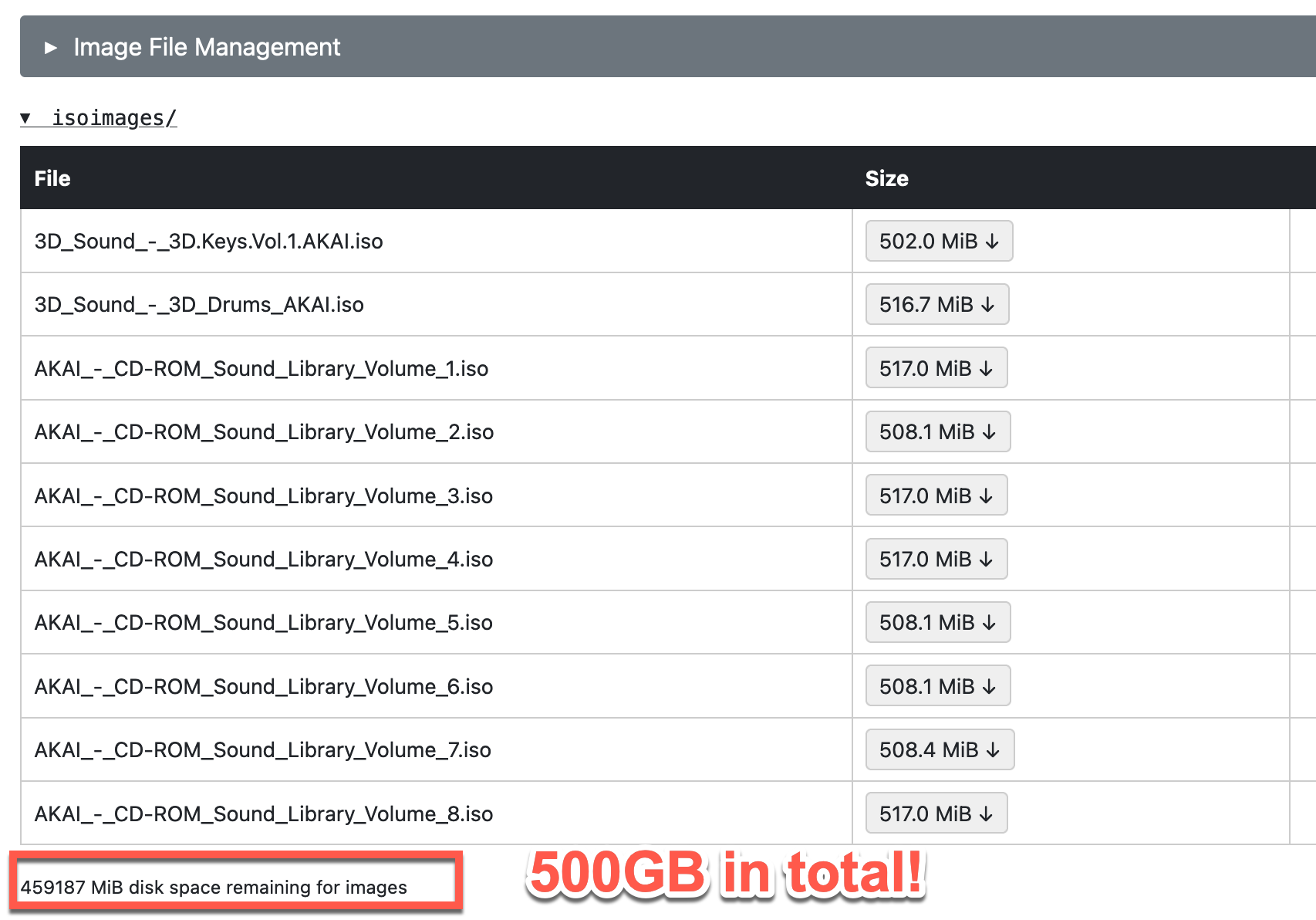The height and width of the screenshot is (920, 1316).
Task: Download Sound Library Volume_8.iso size button
Action: 936,813
